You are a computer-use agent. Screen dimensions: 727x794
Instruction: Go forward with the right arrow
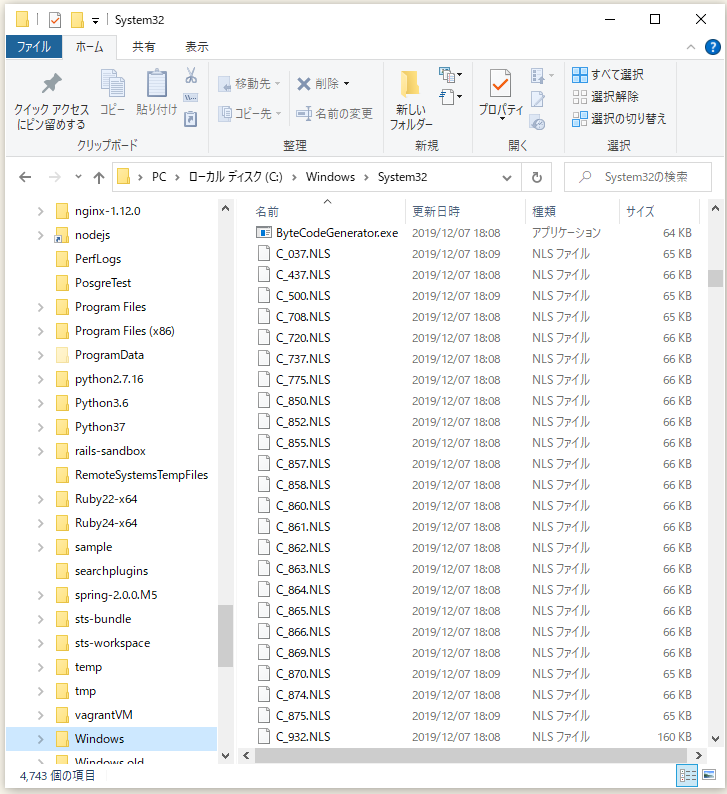[55, 177]
